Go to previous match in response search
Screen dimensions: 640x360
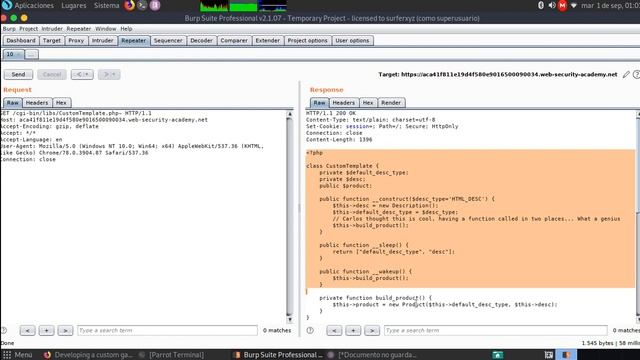tap(334, 330)
